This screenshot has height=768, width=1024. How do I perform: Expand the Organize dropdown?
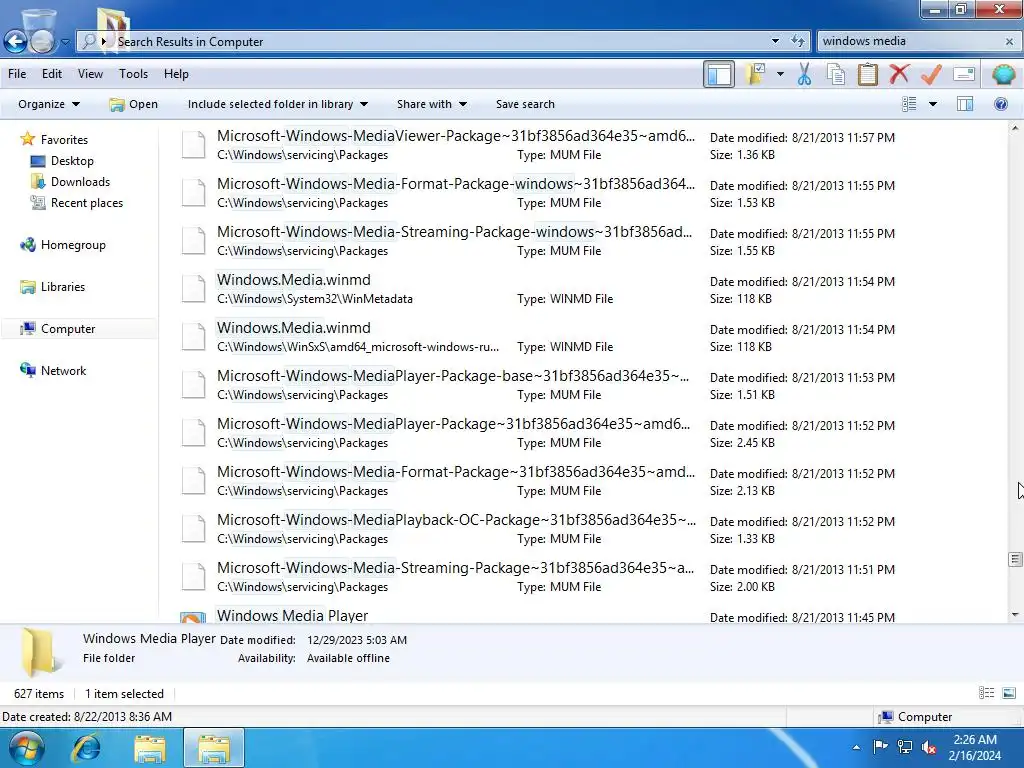coord(49,104)
